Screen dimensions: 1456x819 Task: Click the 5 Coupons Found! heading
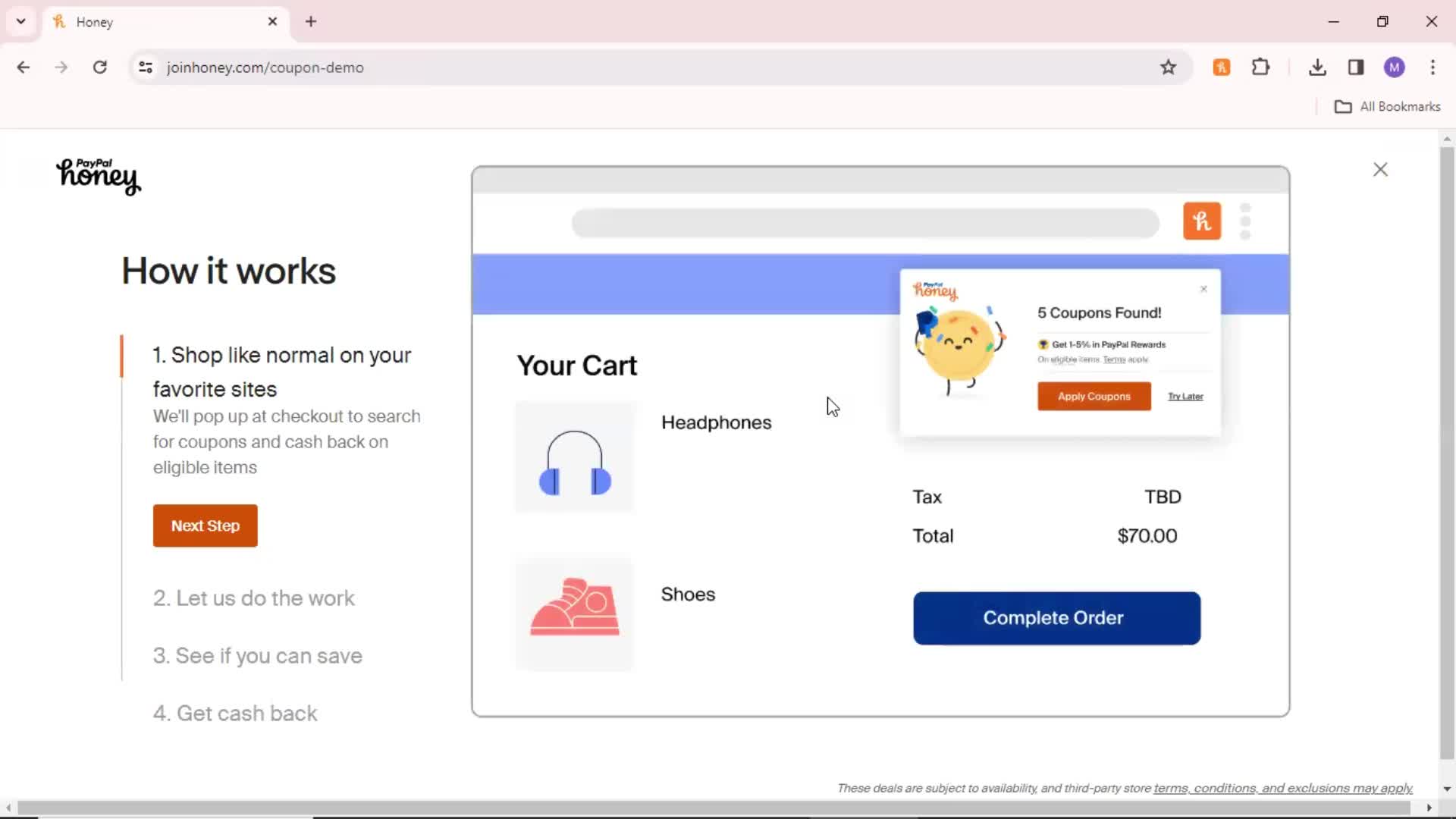click(x=1099, y=313)
